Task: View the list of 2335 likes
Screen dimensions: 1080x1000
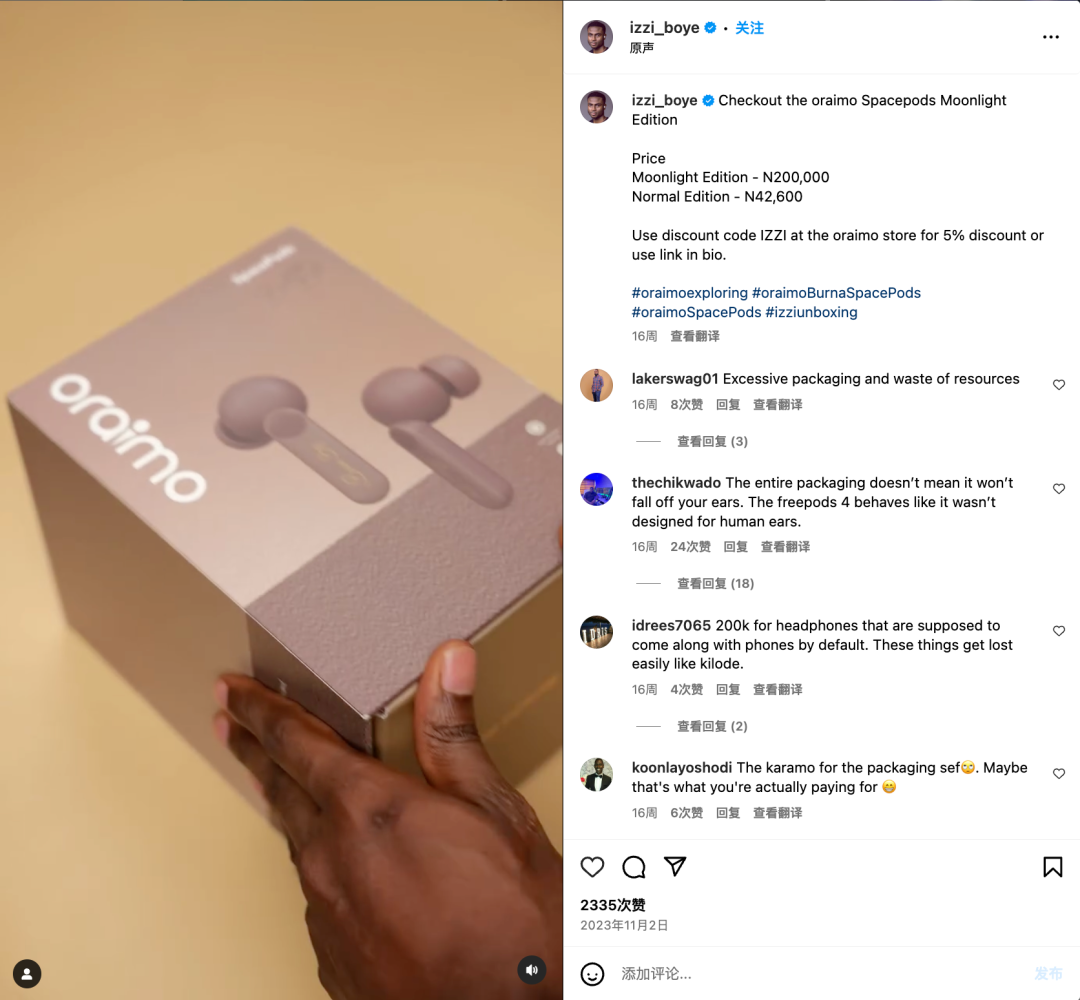Action: coord(612,905)
